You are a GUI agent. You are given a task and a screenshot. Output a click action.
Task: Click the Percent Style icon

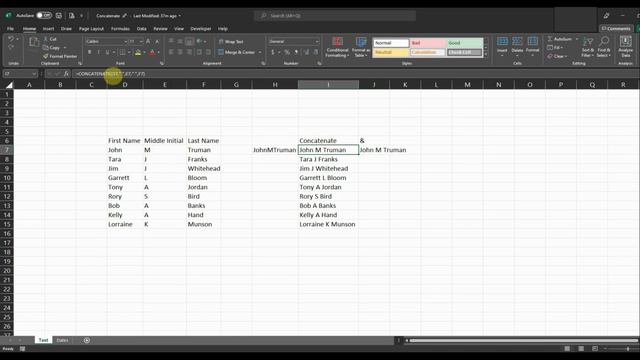[287, 52]
